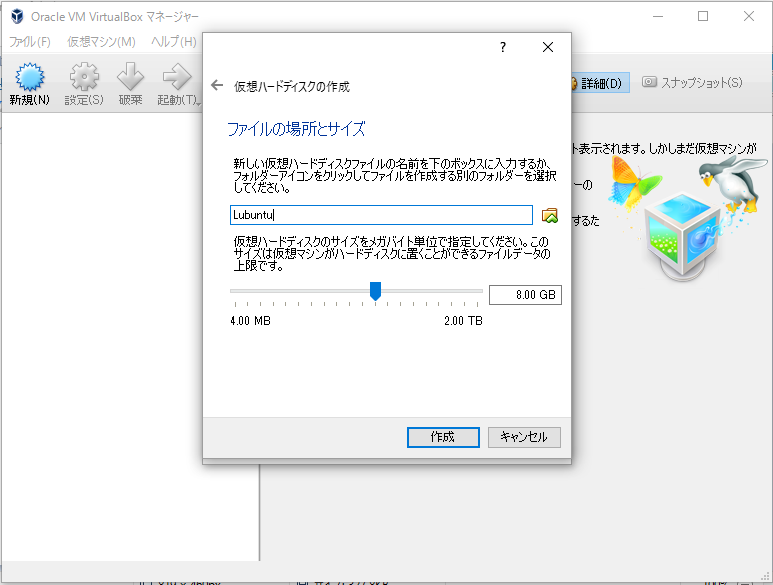Click the folder browse icon beside filename
Viewport: 773px width, 585px height.
(x=550, y=215)
